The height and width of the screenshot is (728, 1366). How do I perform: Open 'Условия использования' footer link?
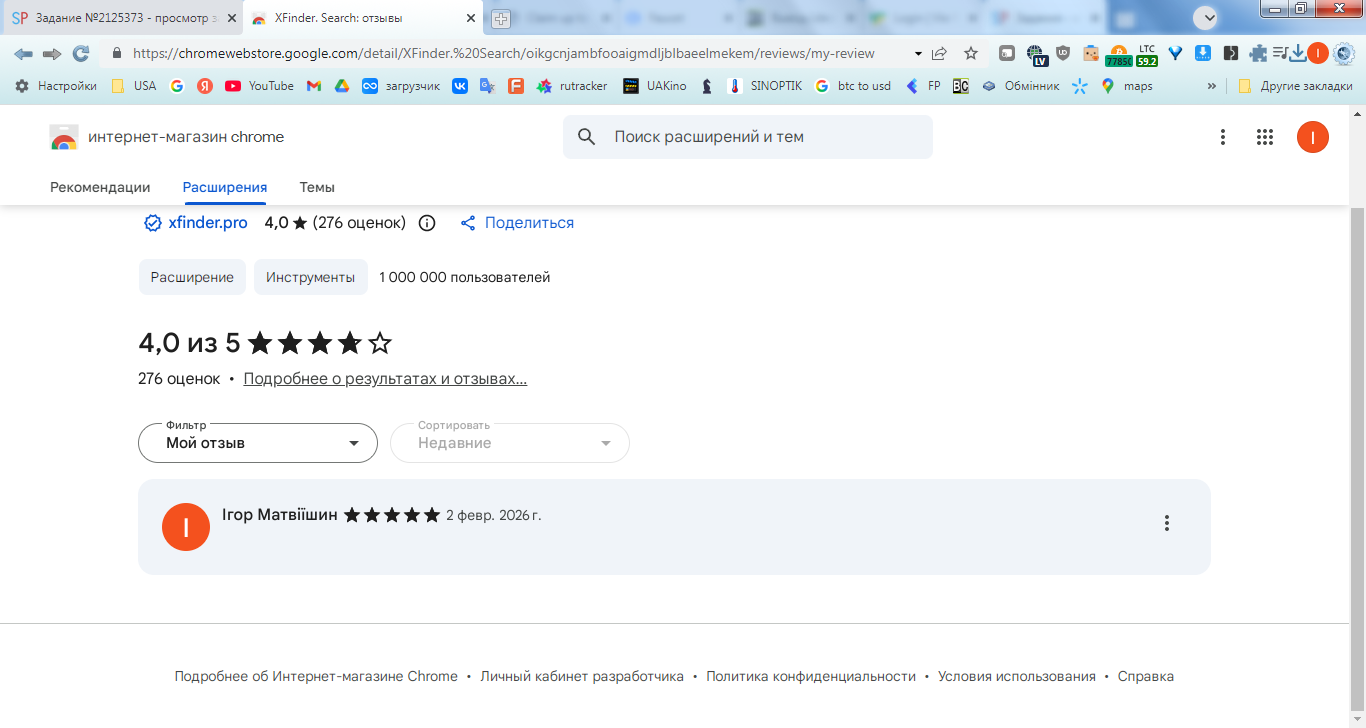click(1017, 677)
